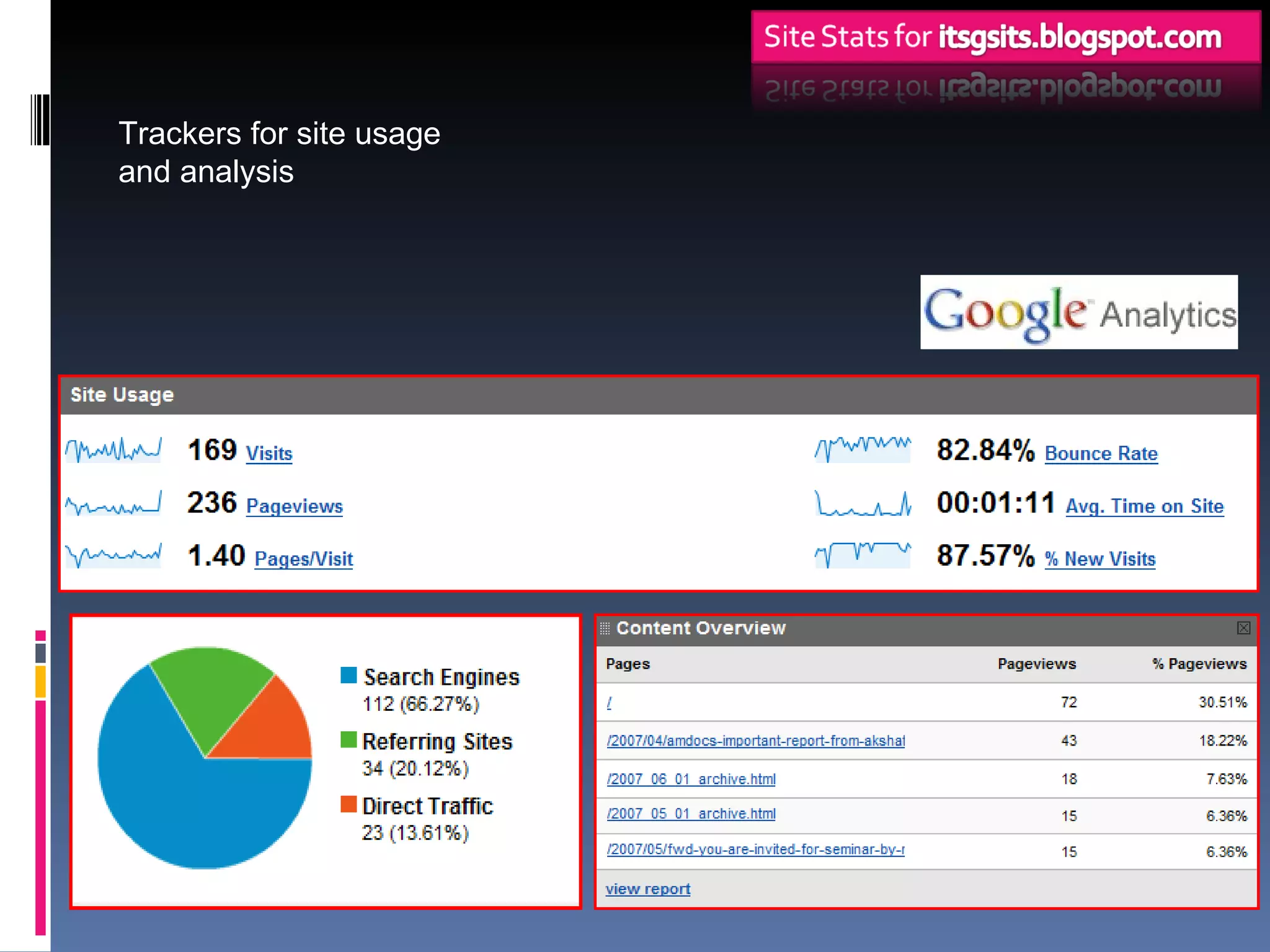Image resolution: width=1270 pixels, height=952 pixels.
Task: Click the Site Usage panel header
Action: (x=658, y=395)
